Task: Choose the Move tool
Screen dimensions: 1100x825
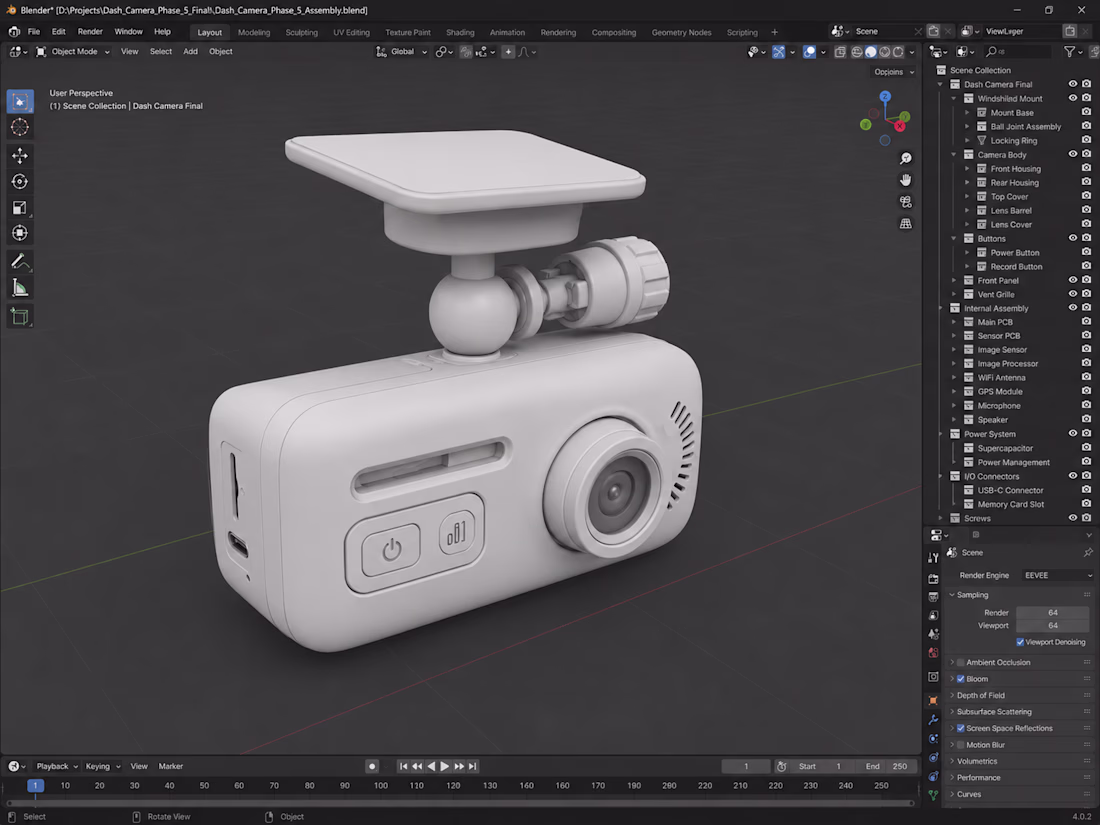Action: coord(20,155)
